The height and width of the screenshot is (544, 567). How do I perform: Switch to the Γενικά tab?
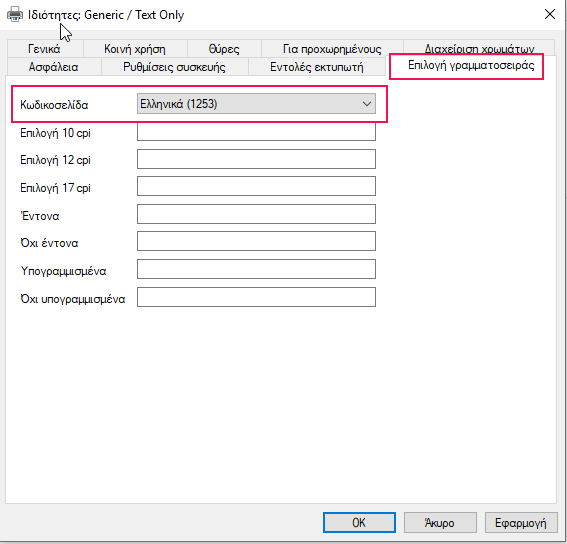[x=44, y=49]
